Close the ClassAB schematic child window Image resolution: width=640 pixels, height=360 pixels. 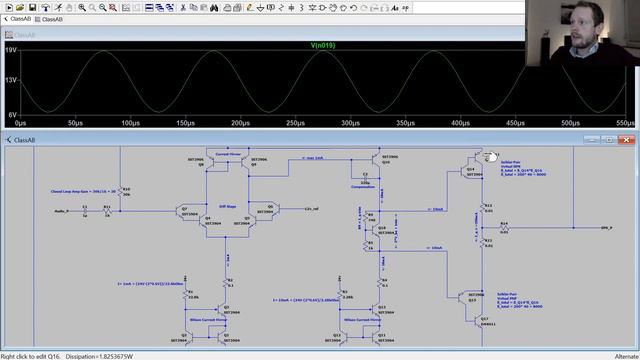tap(627, 140)
